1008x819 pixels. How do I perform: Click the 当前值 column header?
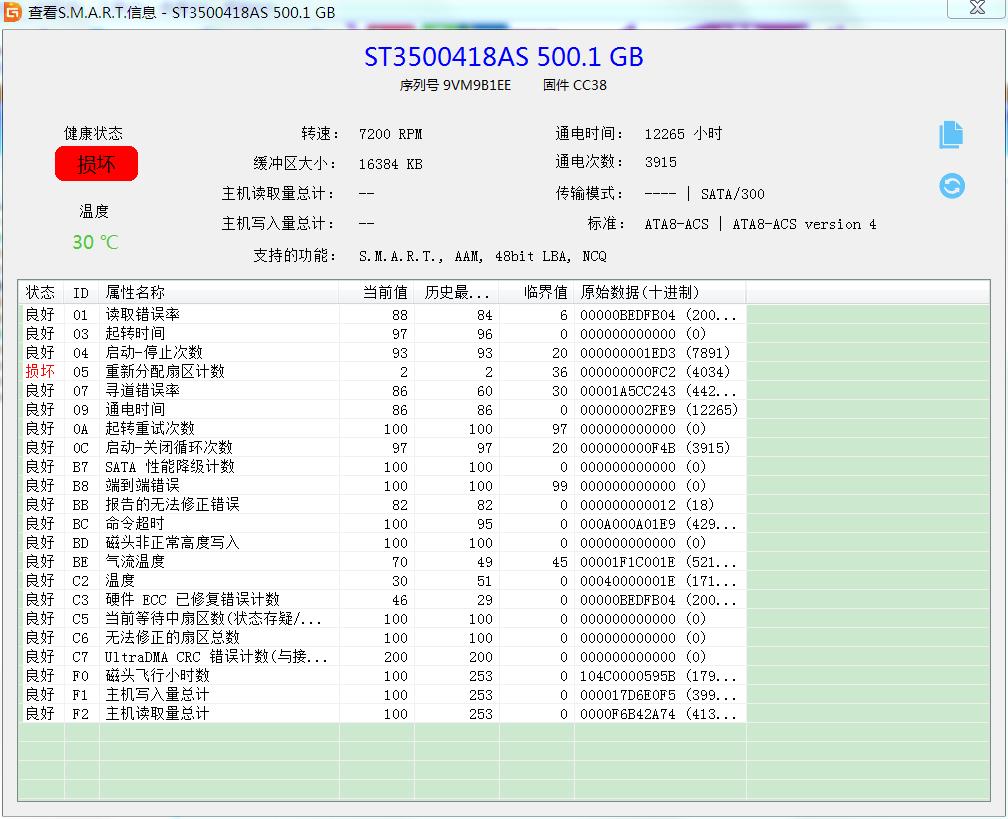tap(377, 292)
